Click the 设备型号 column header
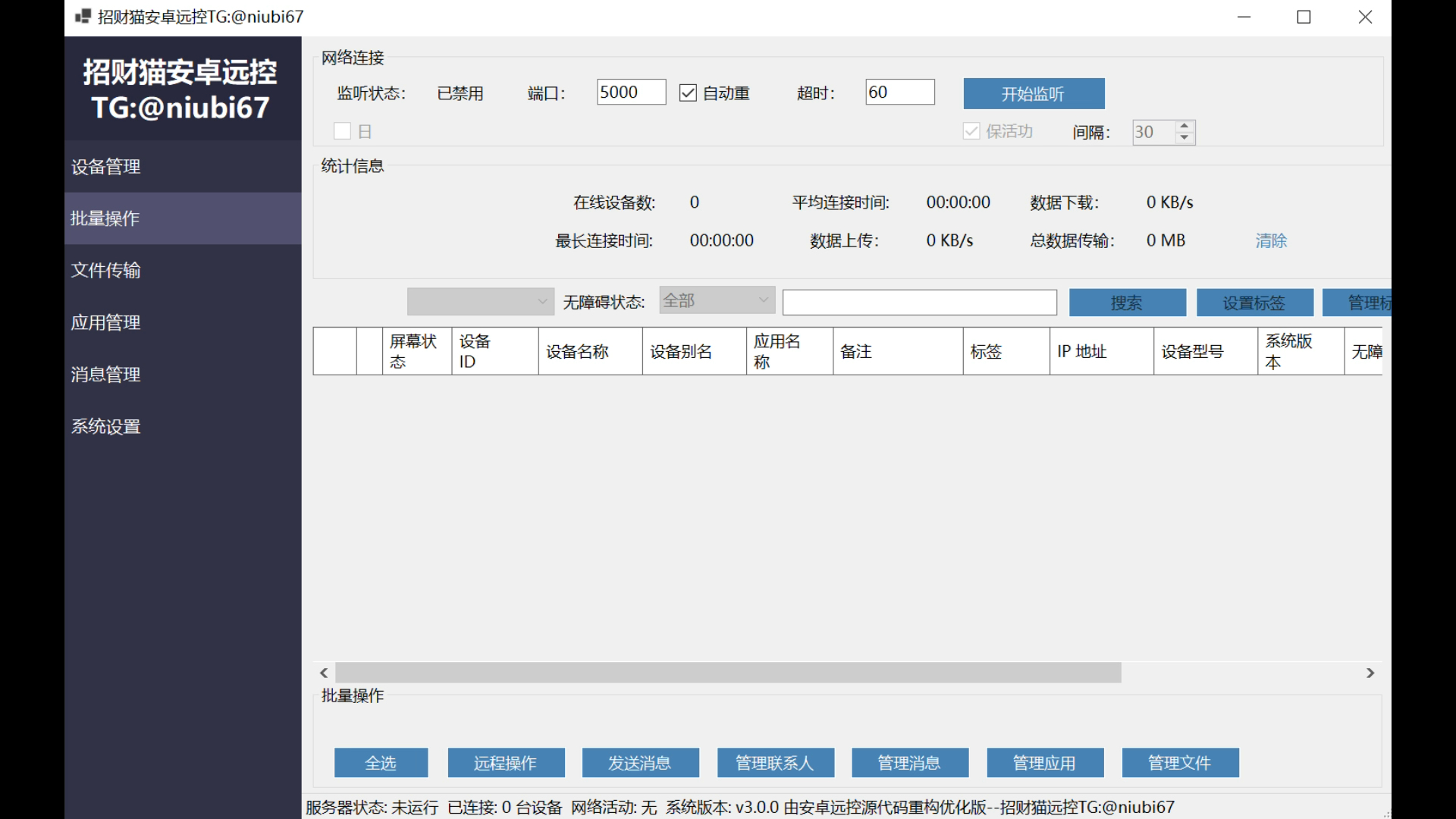The image size is (1456, 819). [1205, 351]
